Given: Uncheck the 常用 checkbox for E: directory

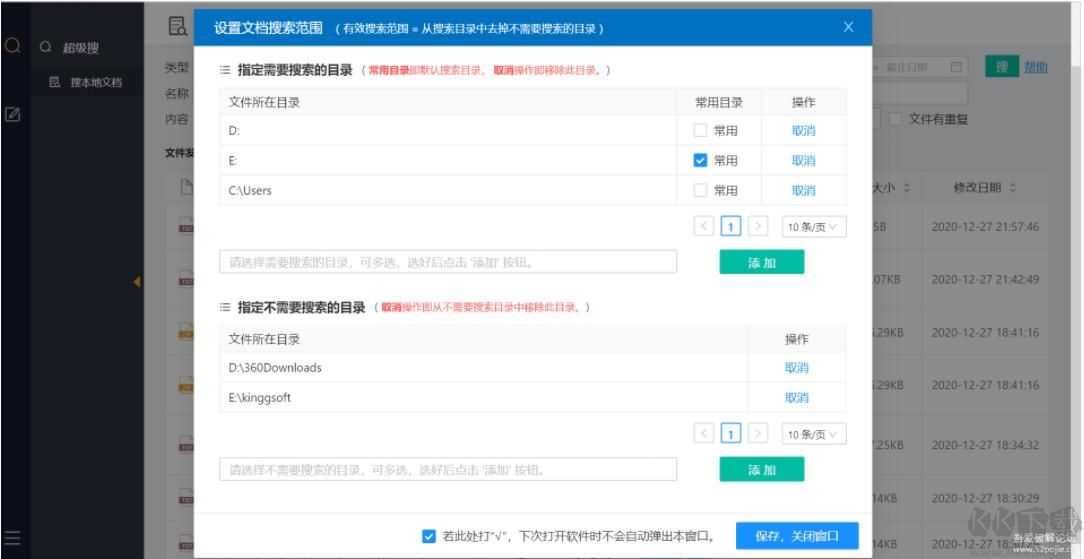Looking at the screenshot, I should click(x=701, y=161).
